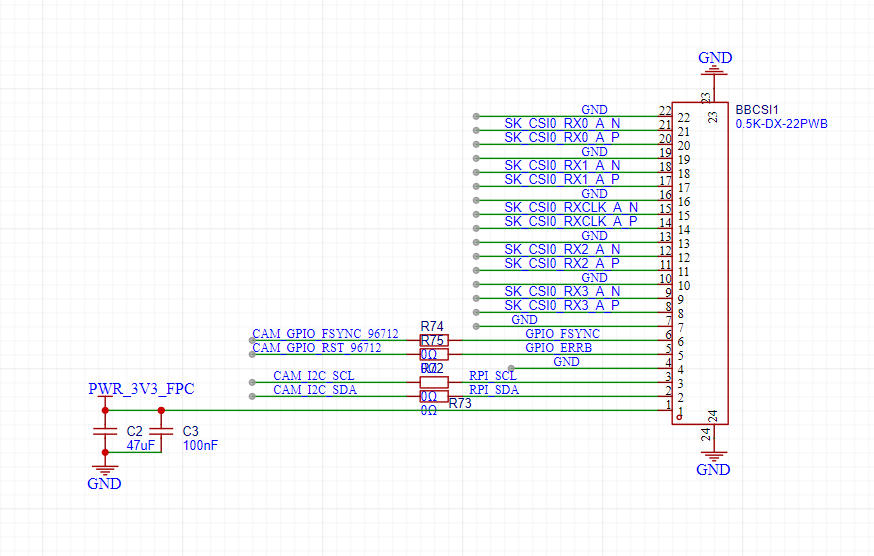Click ground symbol above connector pin 23

click(713, 66)
